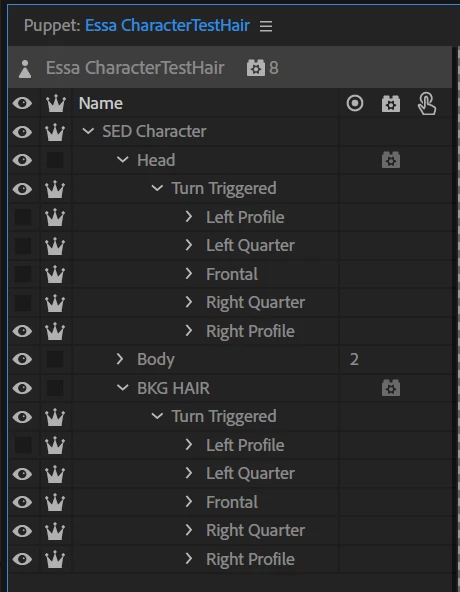Click the Essa CharacterTestHair puppet link
Viewport: 460px width, 592px height.
click(x=167, y=26)
